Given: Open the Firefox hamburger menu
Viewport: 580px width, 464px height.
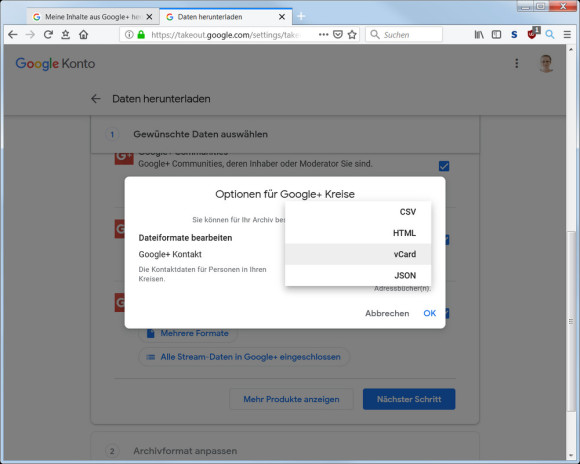Looking at the screenshot, I should (x=567, y=35).
